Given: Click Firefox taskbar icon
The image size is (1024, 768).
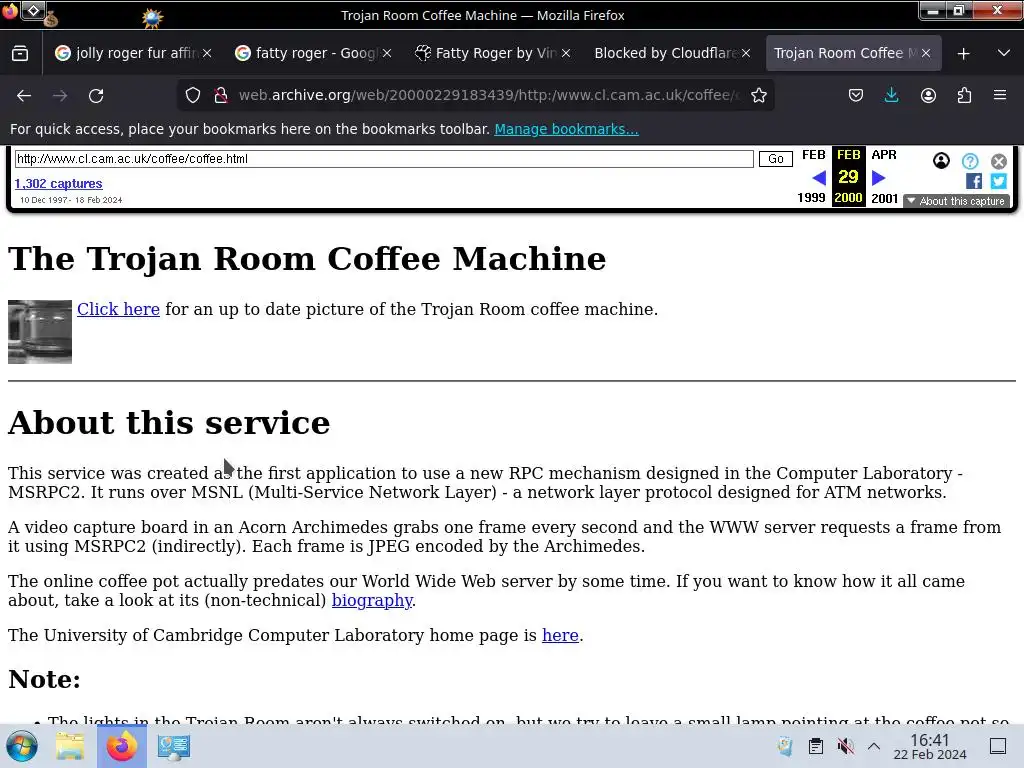Looking at the screenshot, I should [121, 746].
